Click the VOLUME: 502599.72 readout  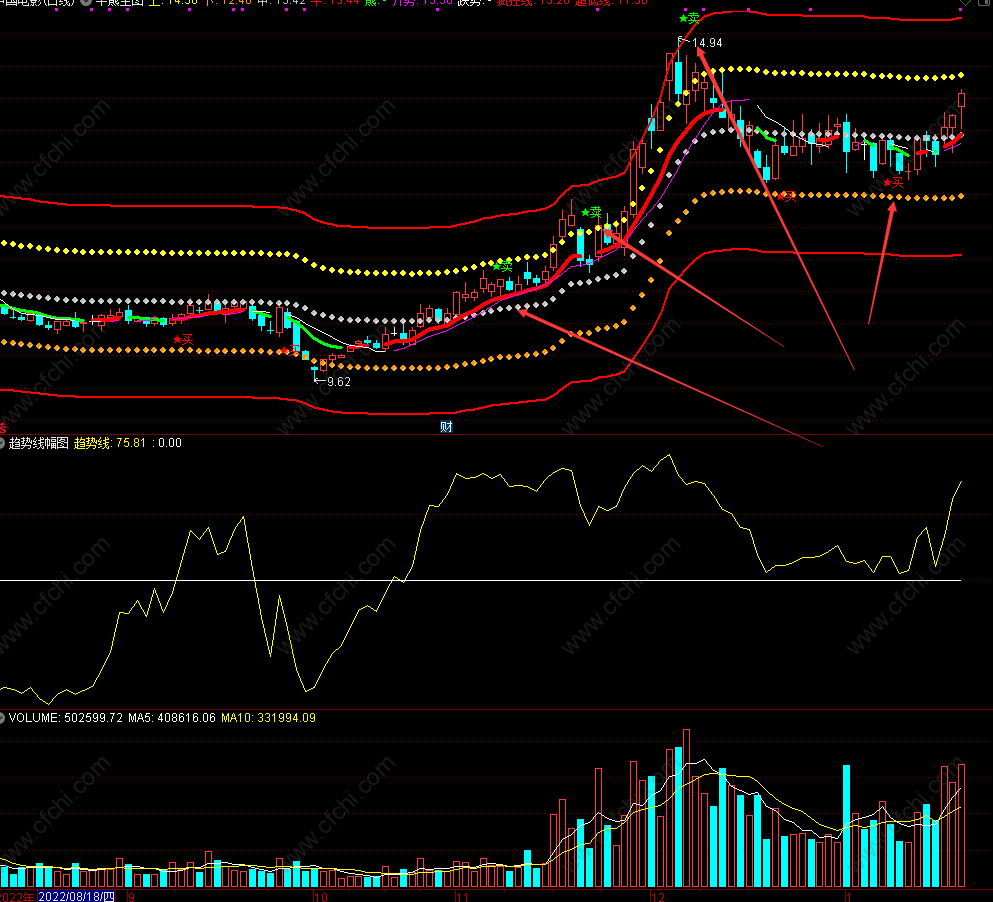[x=66, y=718]
